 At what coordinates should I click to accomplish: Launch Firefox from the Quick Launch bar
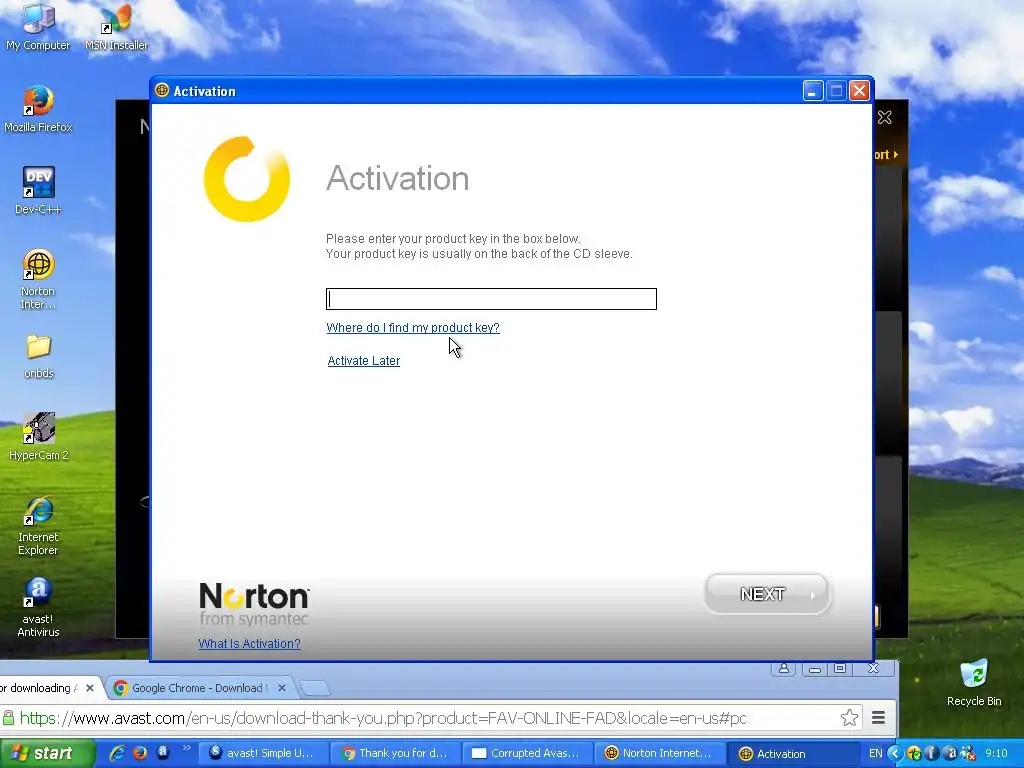pos(140,753)
